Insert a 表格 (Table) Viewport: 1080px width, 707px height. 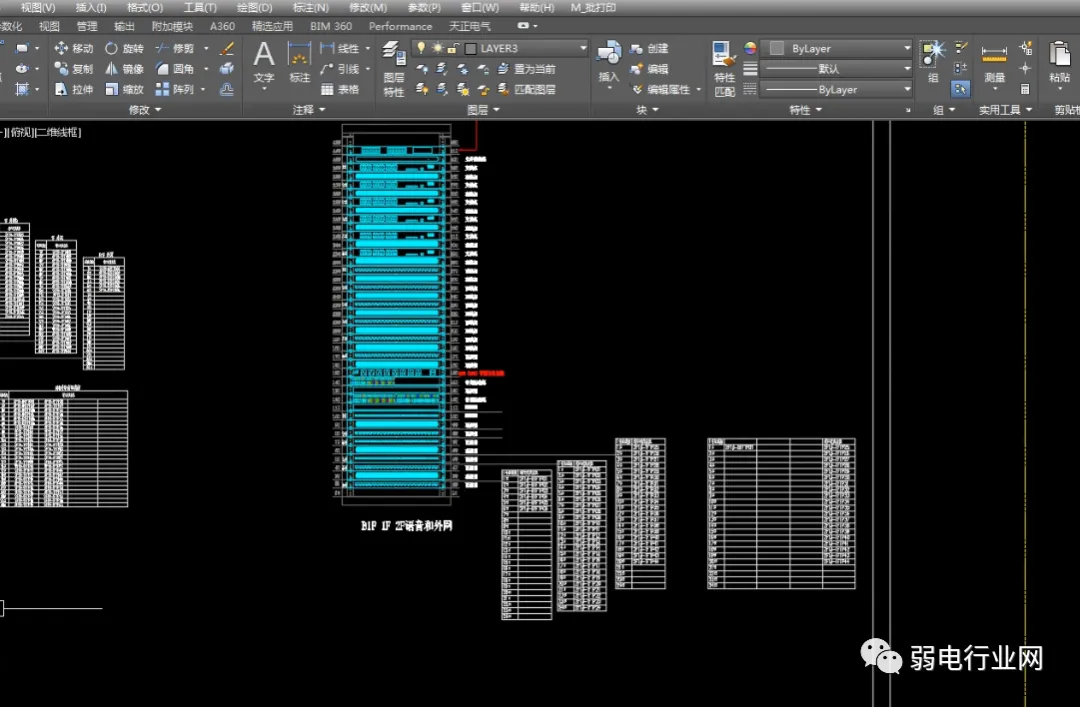click(x=340, y=90)
